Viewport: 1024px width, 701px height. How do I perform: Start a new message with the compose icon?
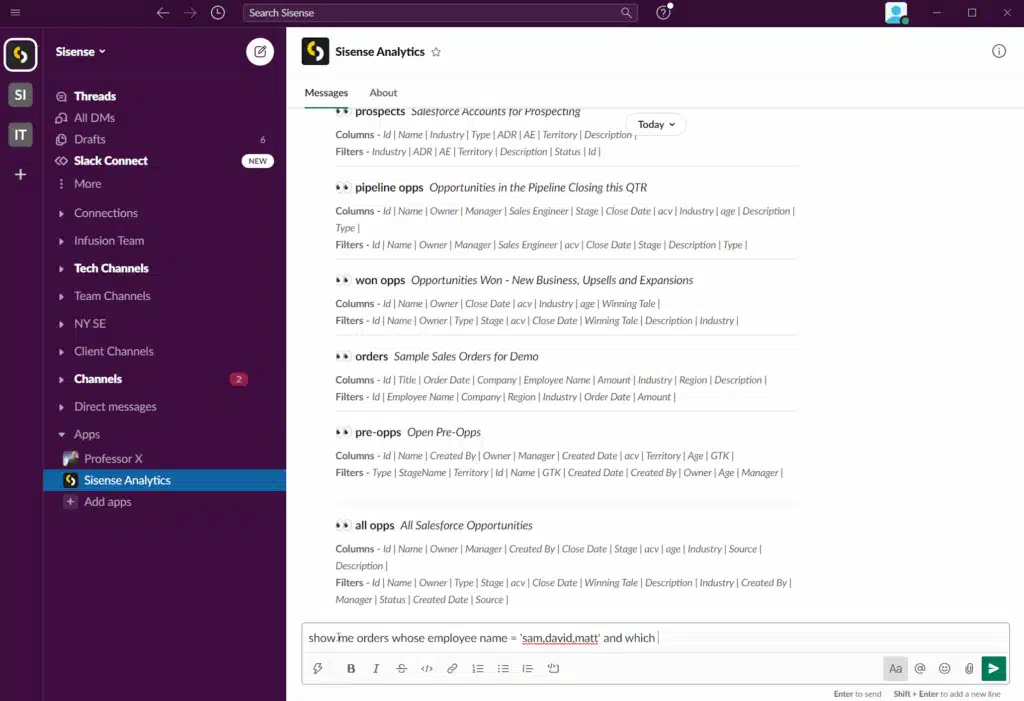click(x=259, y=51)
